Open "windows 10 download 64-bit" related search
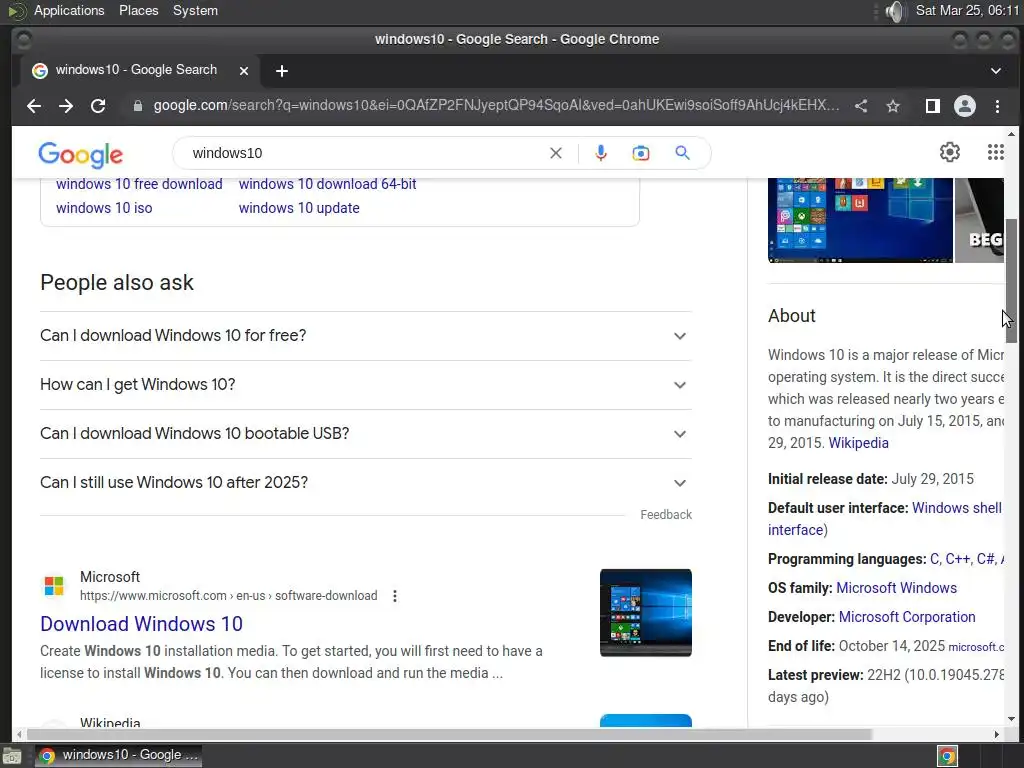 click(x=327, y=184)
